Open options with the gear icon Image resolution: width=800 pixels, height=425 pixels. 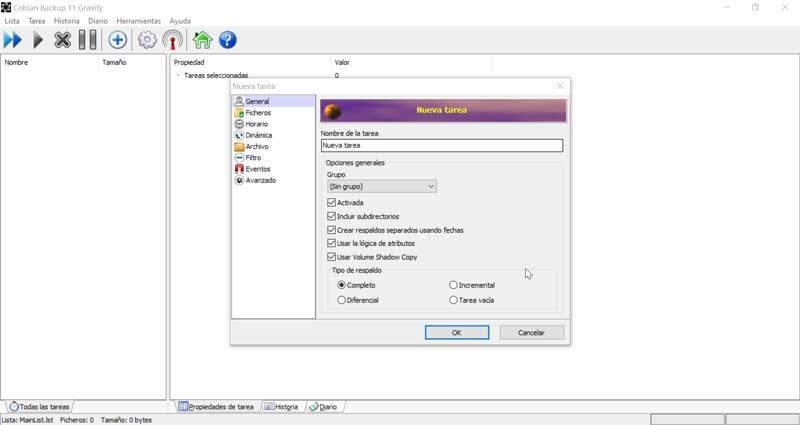pyautogui.click(x=147, y=40)
